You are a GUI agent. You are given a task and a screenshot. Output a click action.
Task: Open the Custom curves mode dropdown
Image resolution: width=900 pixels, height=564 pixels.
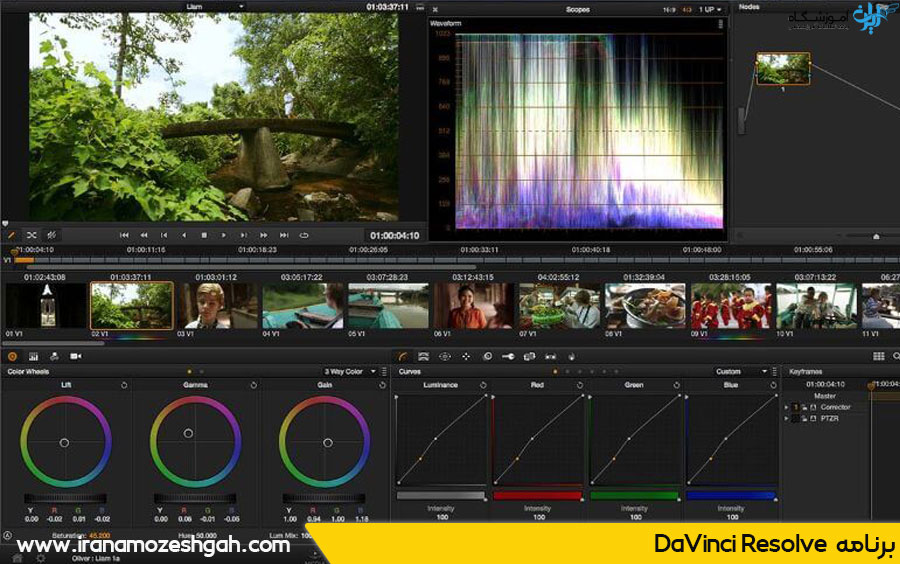tap(741, 372)
